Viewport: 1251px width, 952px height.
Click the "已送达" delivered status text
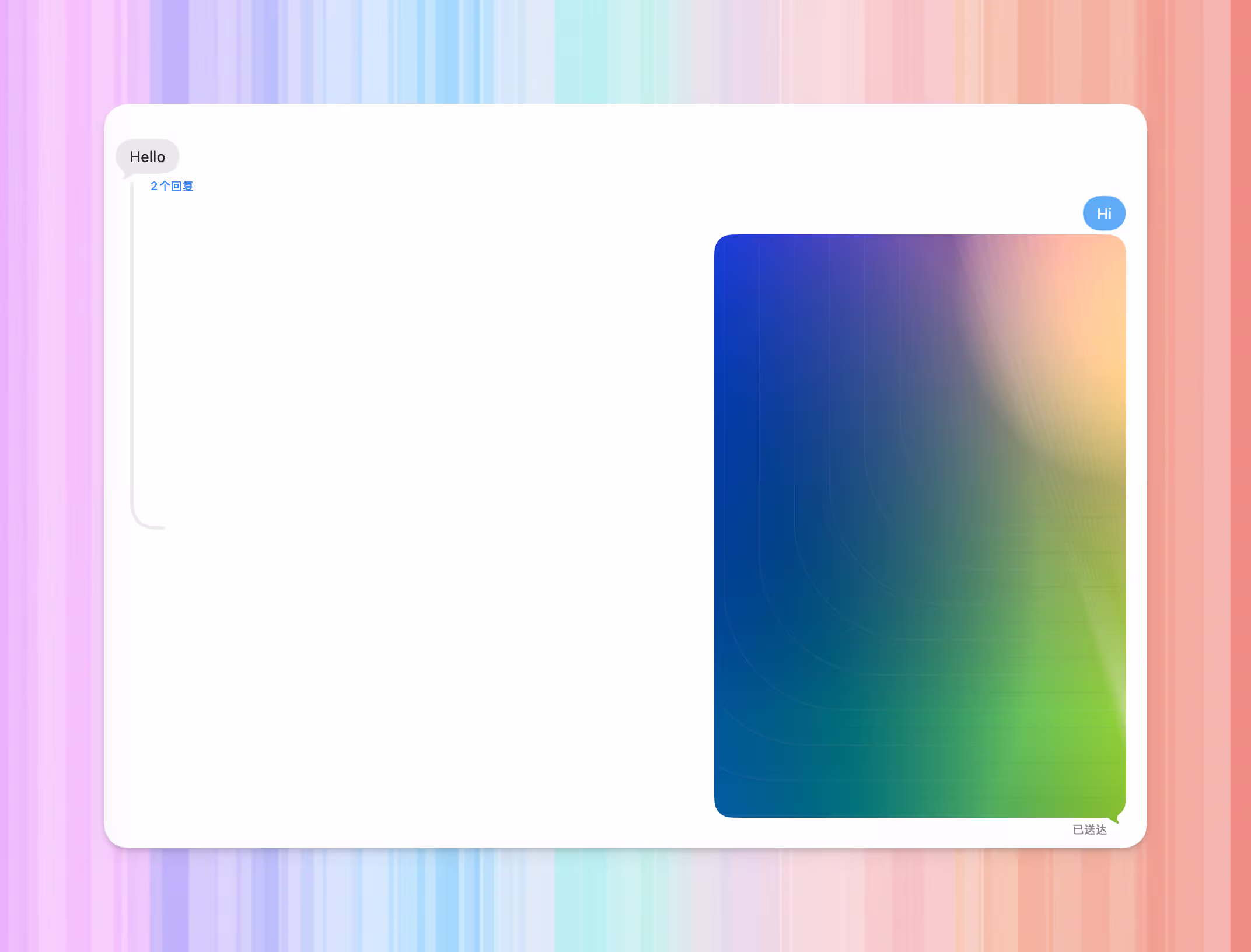tap(1089, 829)
